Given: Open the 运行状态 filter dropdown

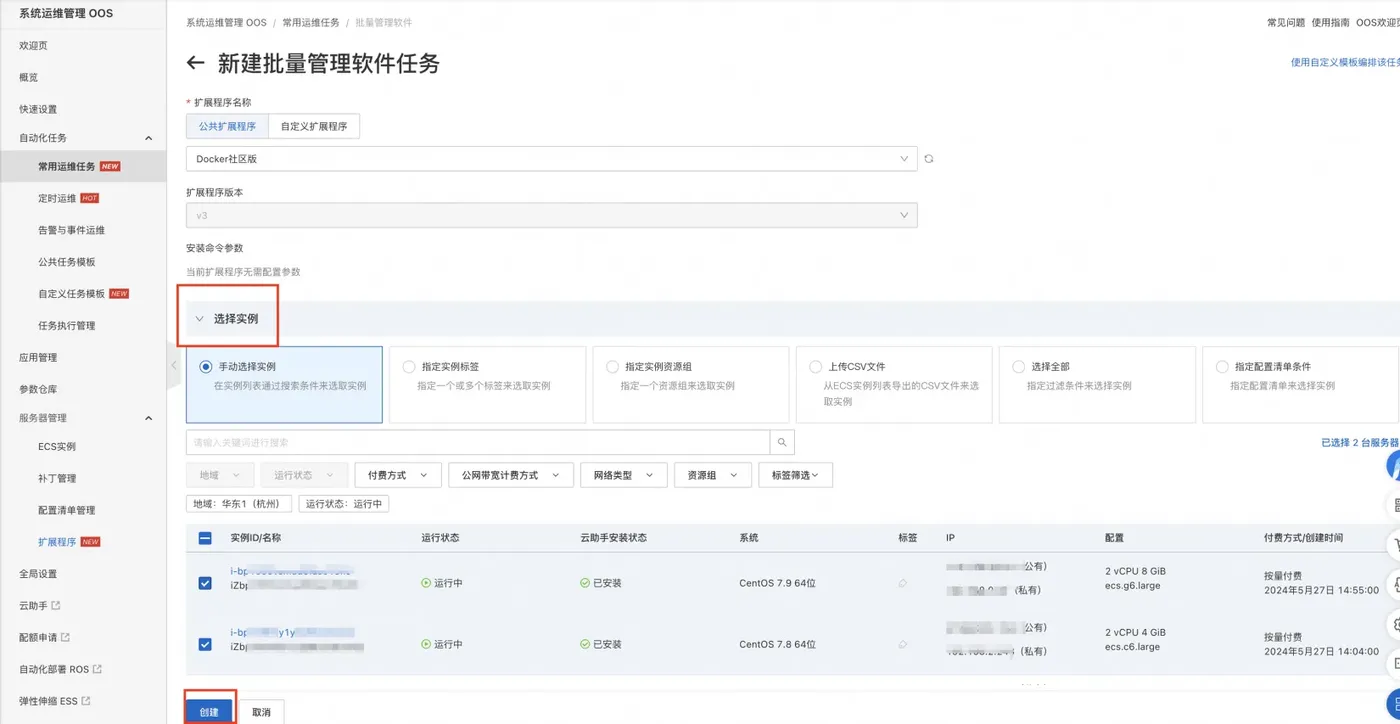Looking at the screenshot, I should [304, 475].
